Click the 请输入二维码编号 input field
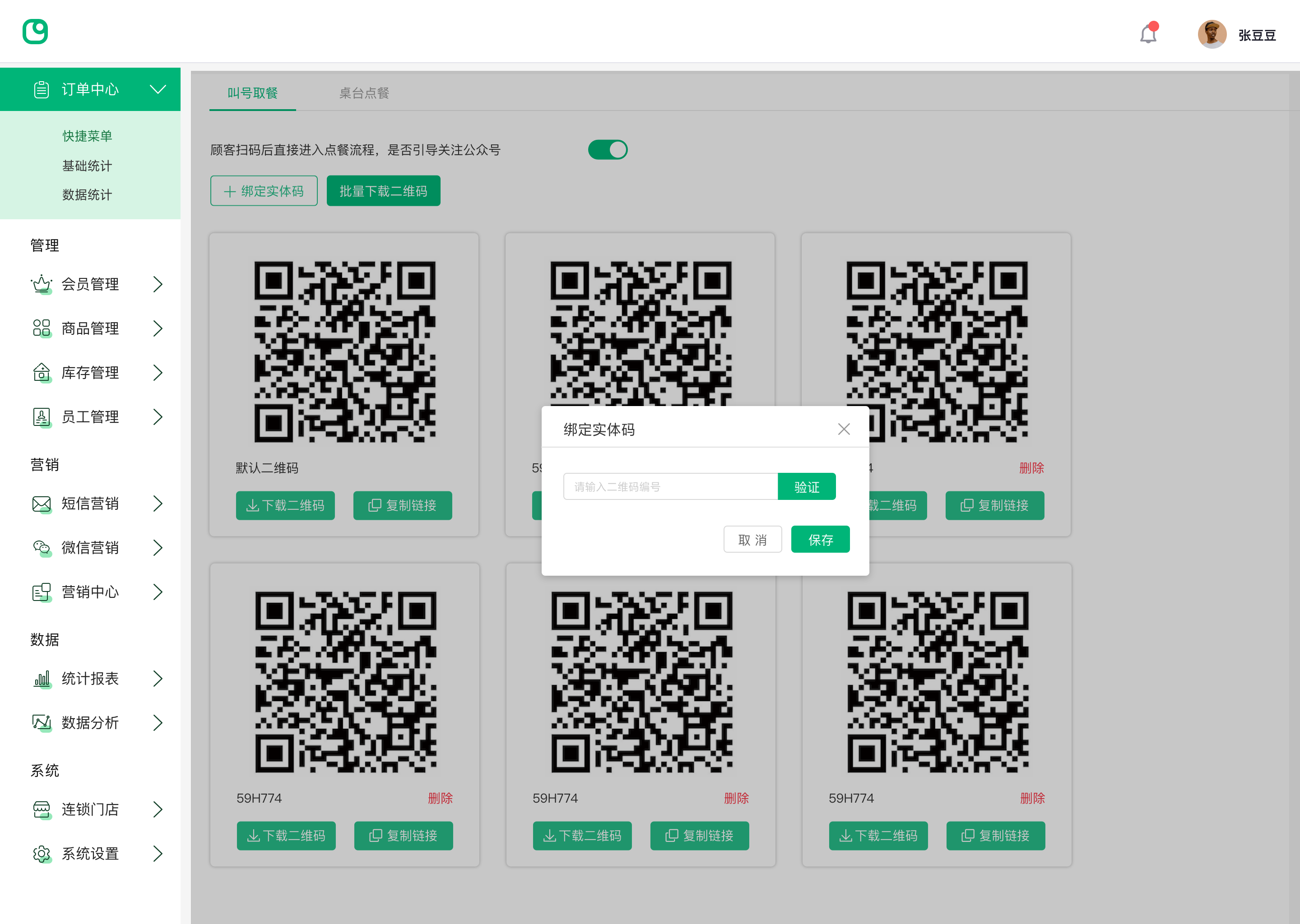 coord(670,487)
